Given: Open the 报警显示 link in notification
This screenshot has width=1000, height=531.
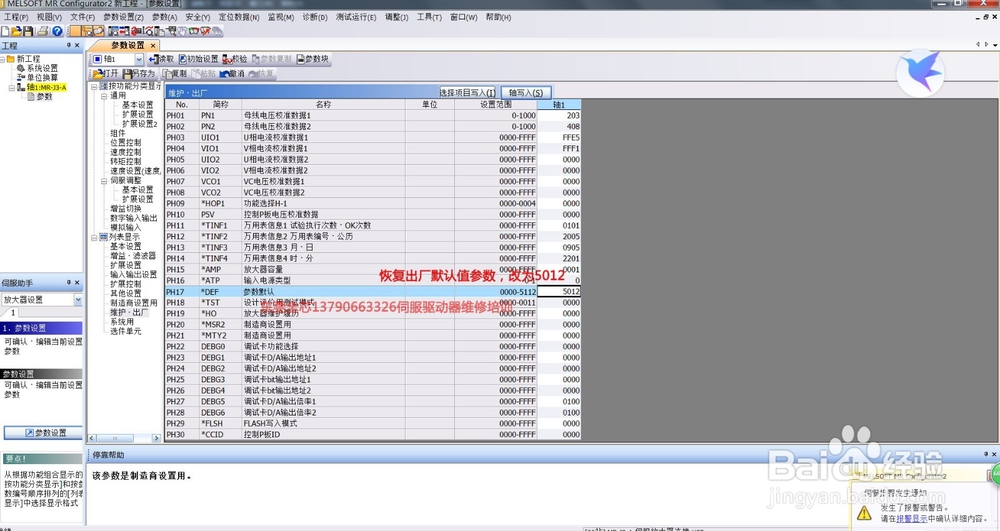Looking at the screenshot, I should point(911,519).
